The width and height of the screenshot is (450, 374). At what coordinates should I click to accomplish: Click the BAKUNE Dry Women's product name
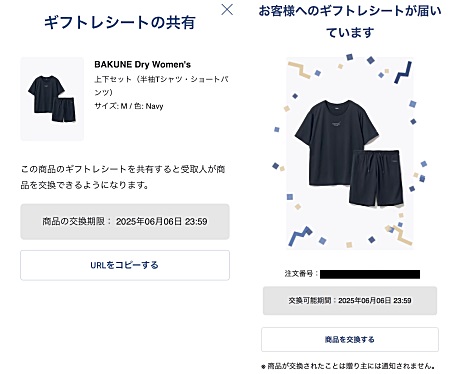click(x=142, y=64)
